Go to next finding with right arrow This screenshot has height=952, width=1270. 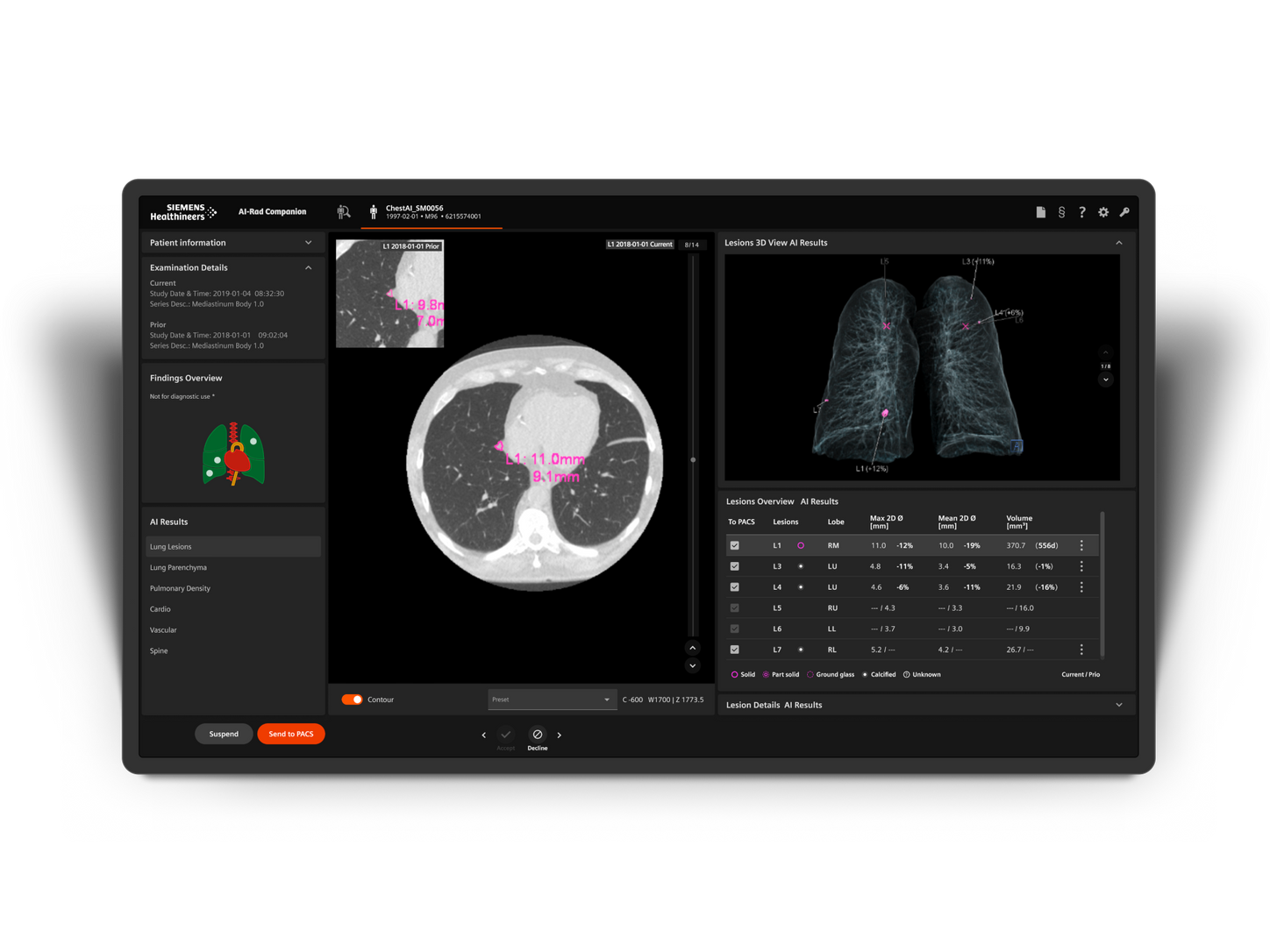coord(560,735)
